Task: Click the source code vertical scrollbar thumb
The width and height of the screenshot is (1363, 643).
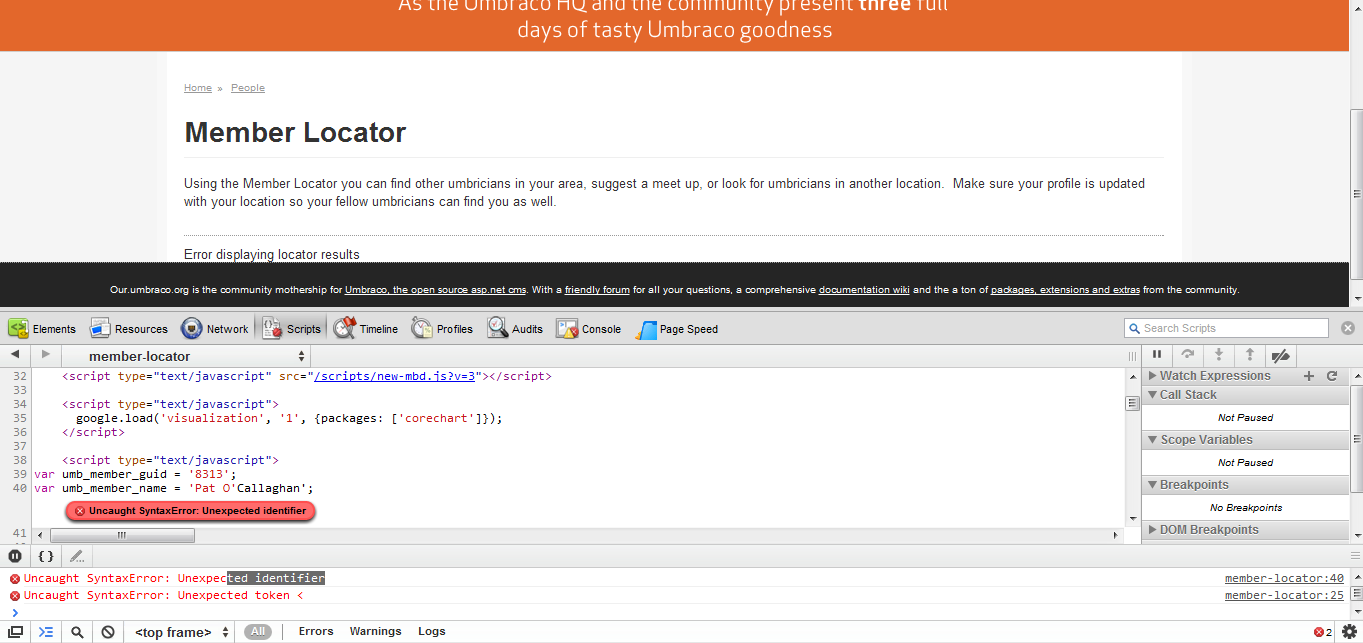Action: 1133,403
